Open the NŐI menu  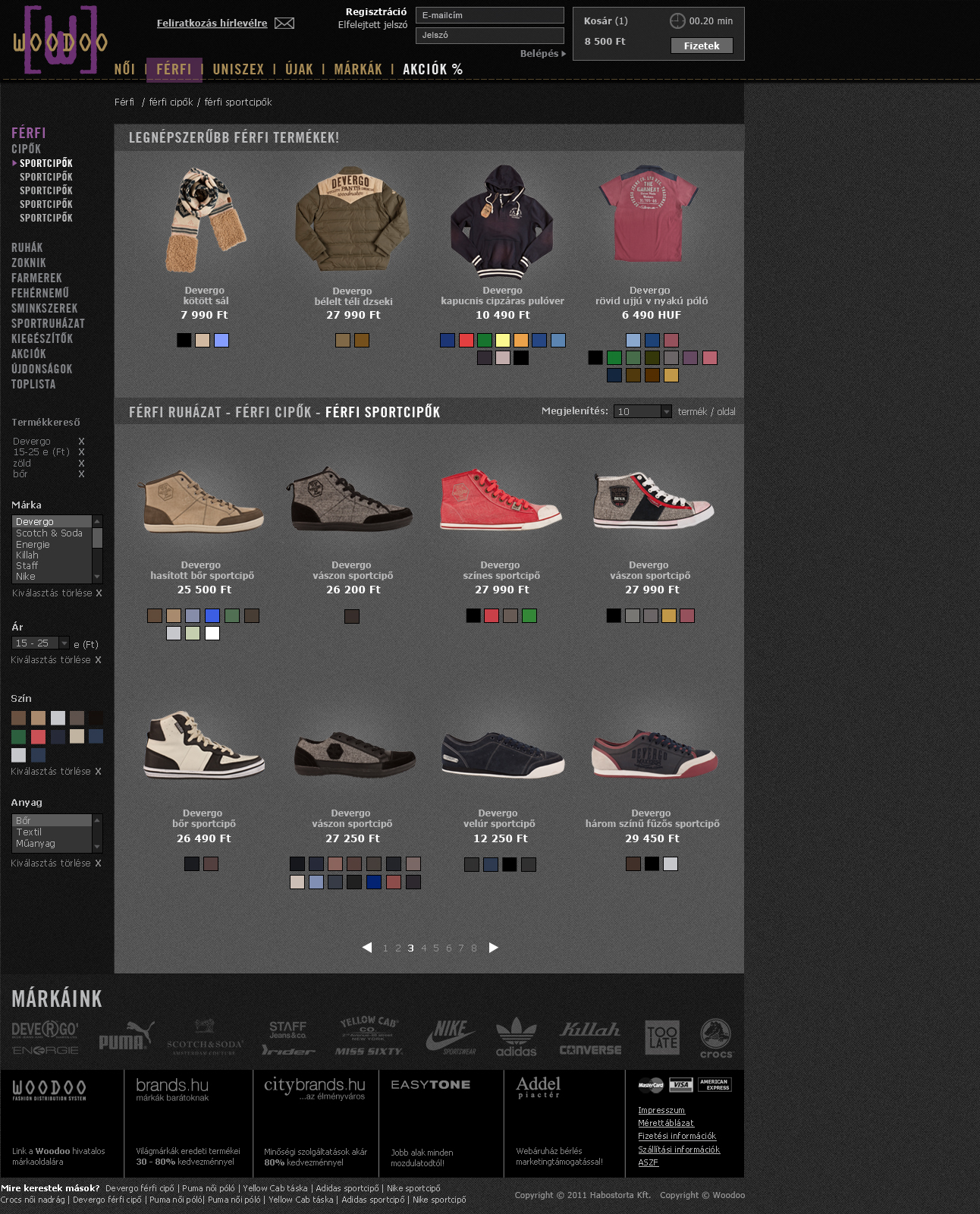[x=124, y=69]
